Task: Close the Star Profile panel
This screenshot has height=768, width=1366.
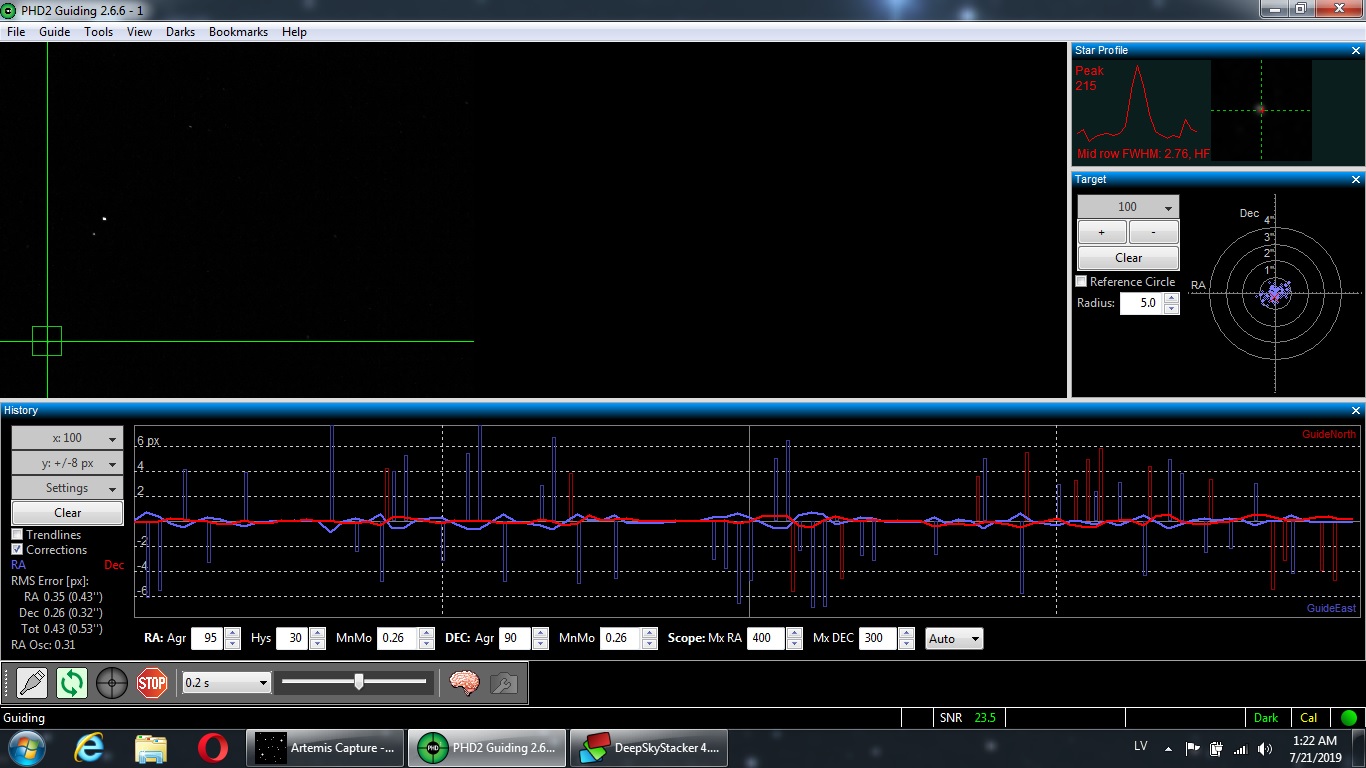Action: point(1356,50)
